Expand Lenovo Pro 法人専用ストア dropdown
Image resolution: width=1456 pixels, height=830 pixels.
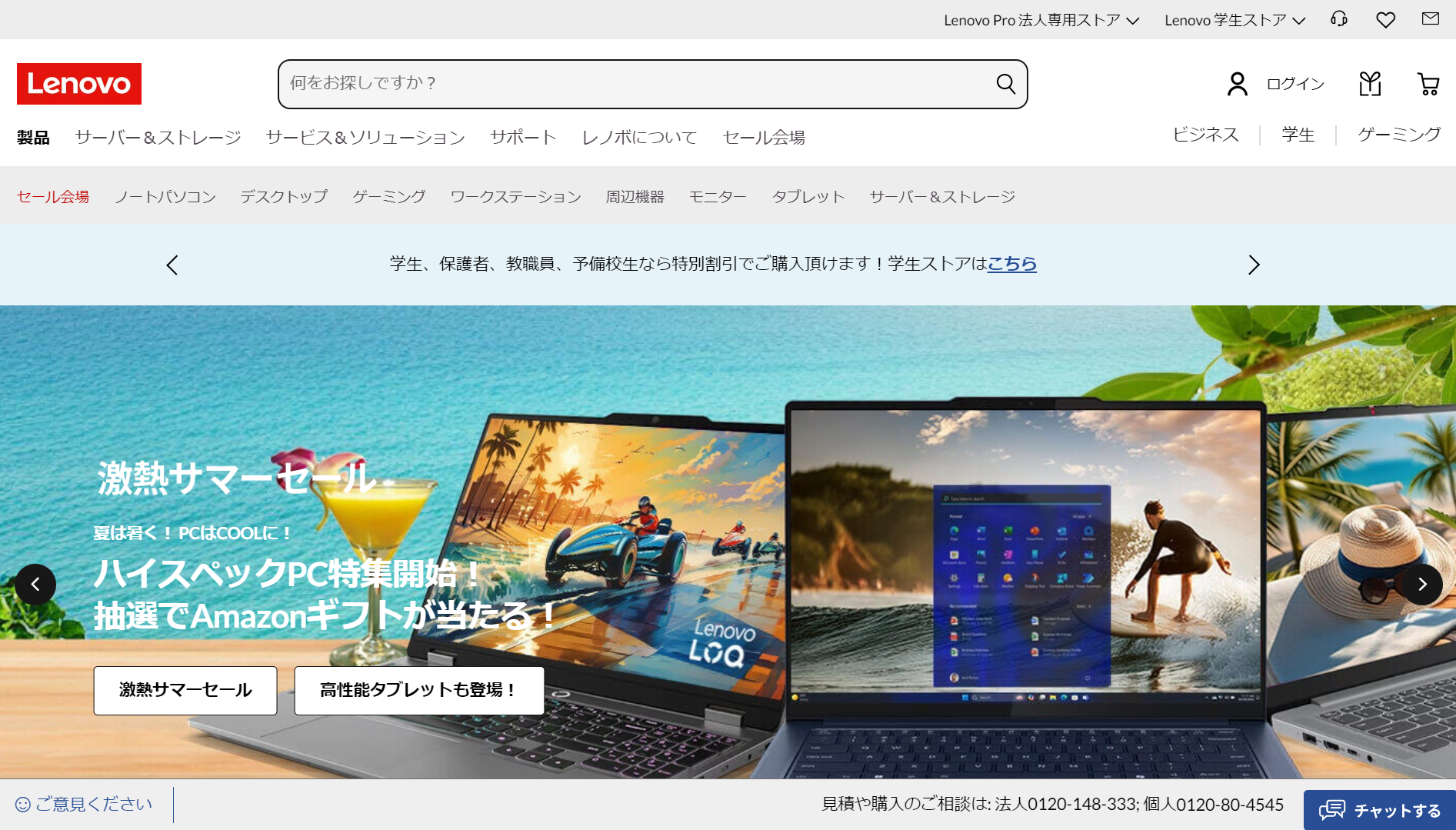pyautogui.click(x=1041, y=20)
